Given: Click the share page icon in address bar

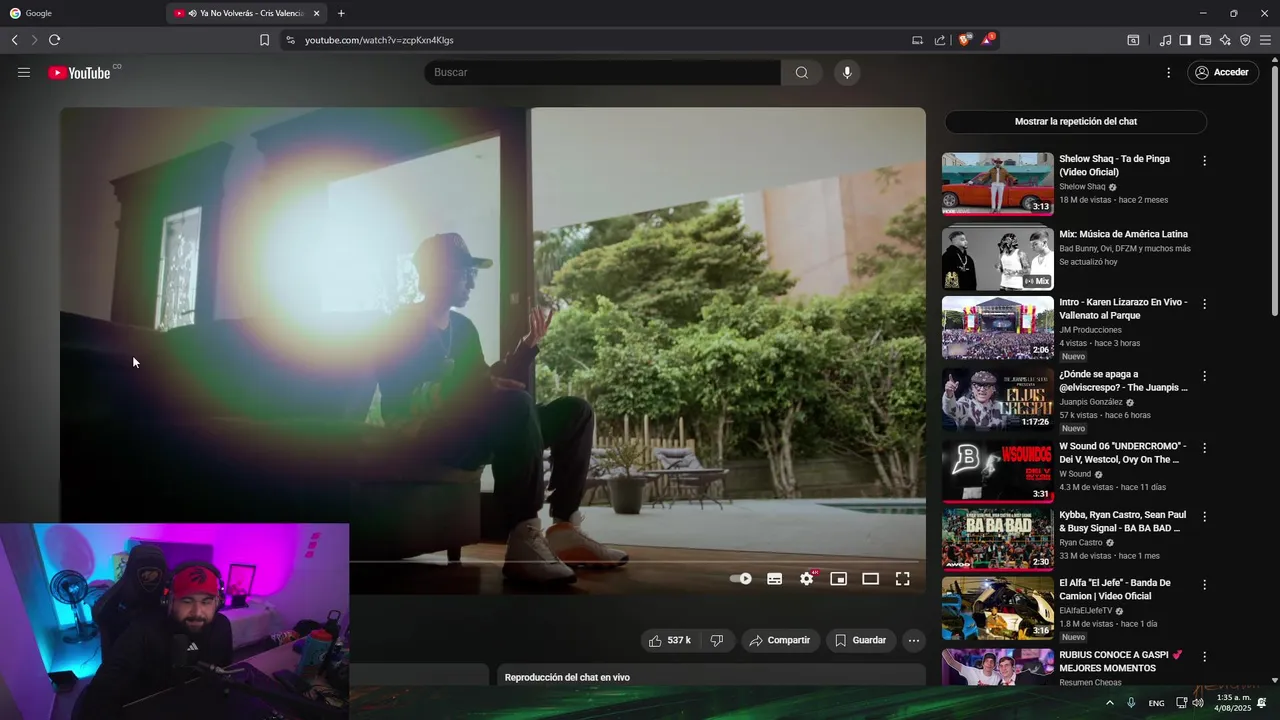Looking at the screenshot, I should point(940,40).
